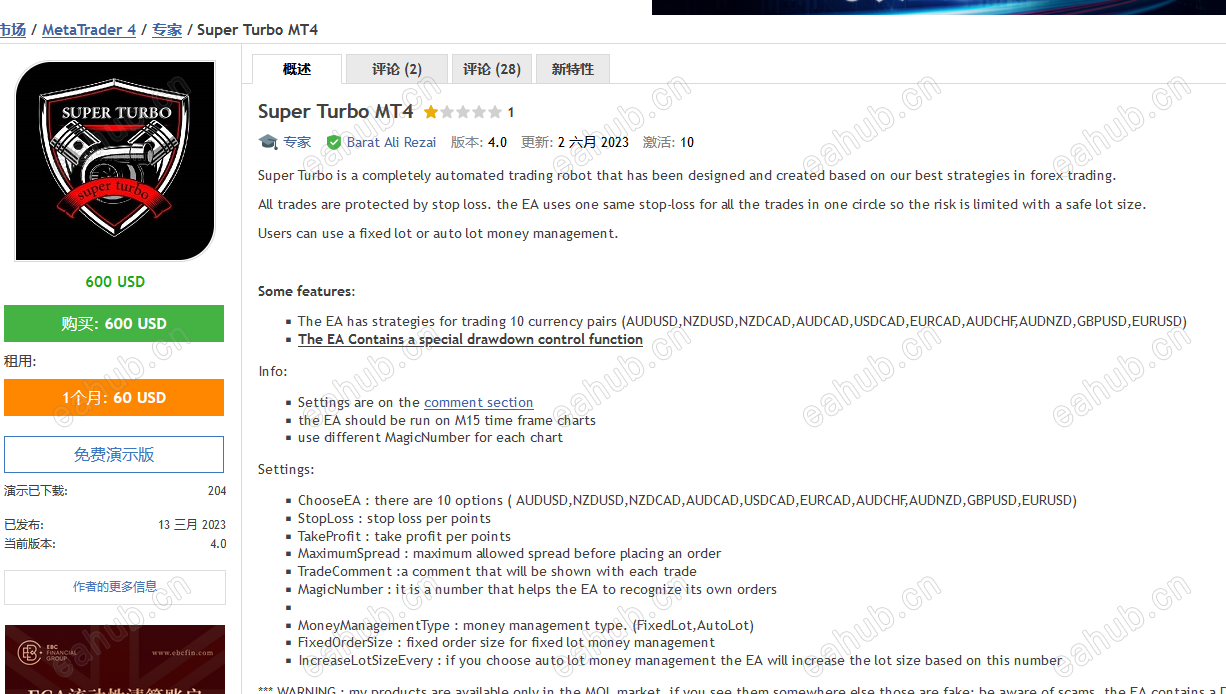Click the MoneyManagementType setting line
The height and width of the screenshot is (694, 1226).
pos(526,625)
